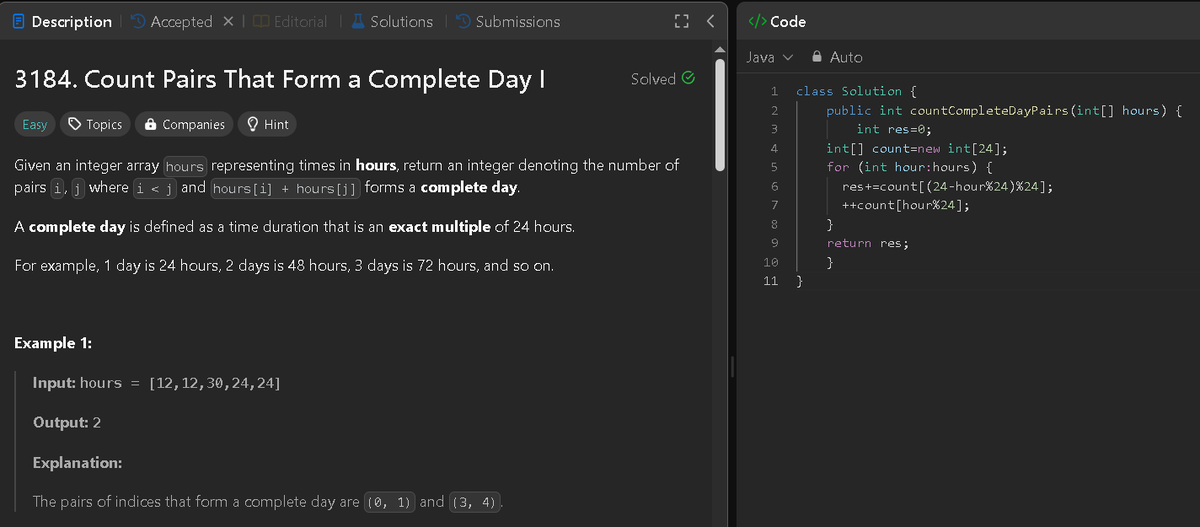Image resolution: width=1200 pixels, height=527 pixels.
Task: Open the Description tab
Action: 62,21
